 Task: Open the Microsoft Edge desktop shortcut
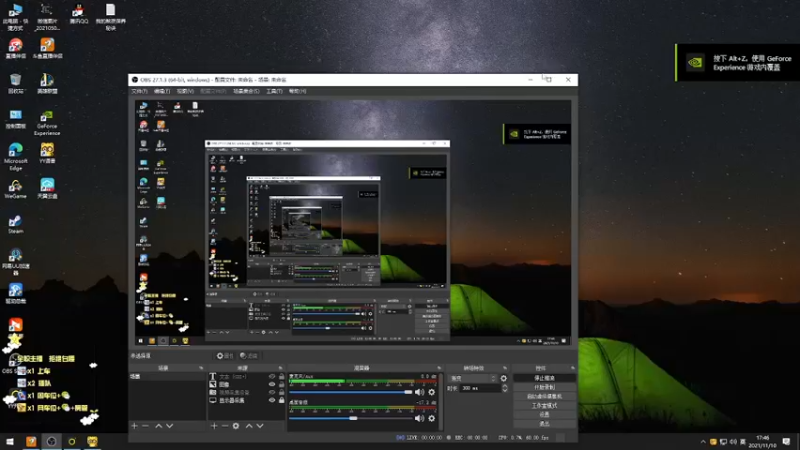tap(15, 157)
